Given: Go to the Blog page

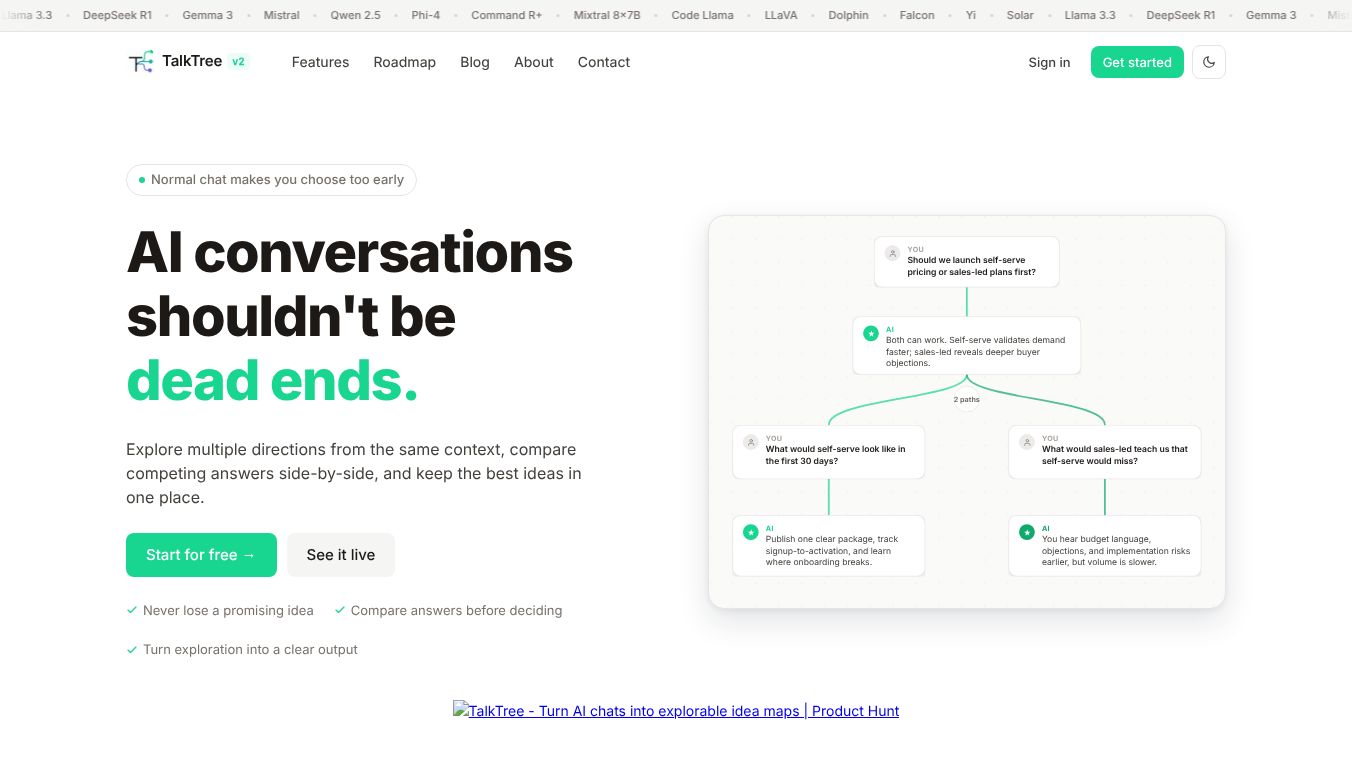Looking at the screenshot, I should [475, 62].
